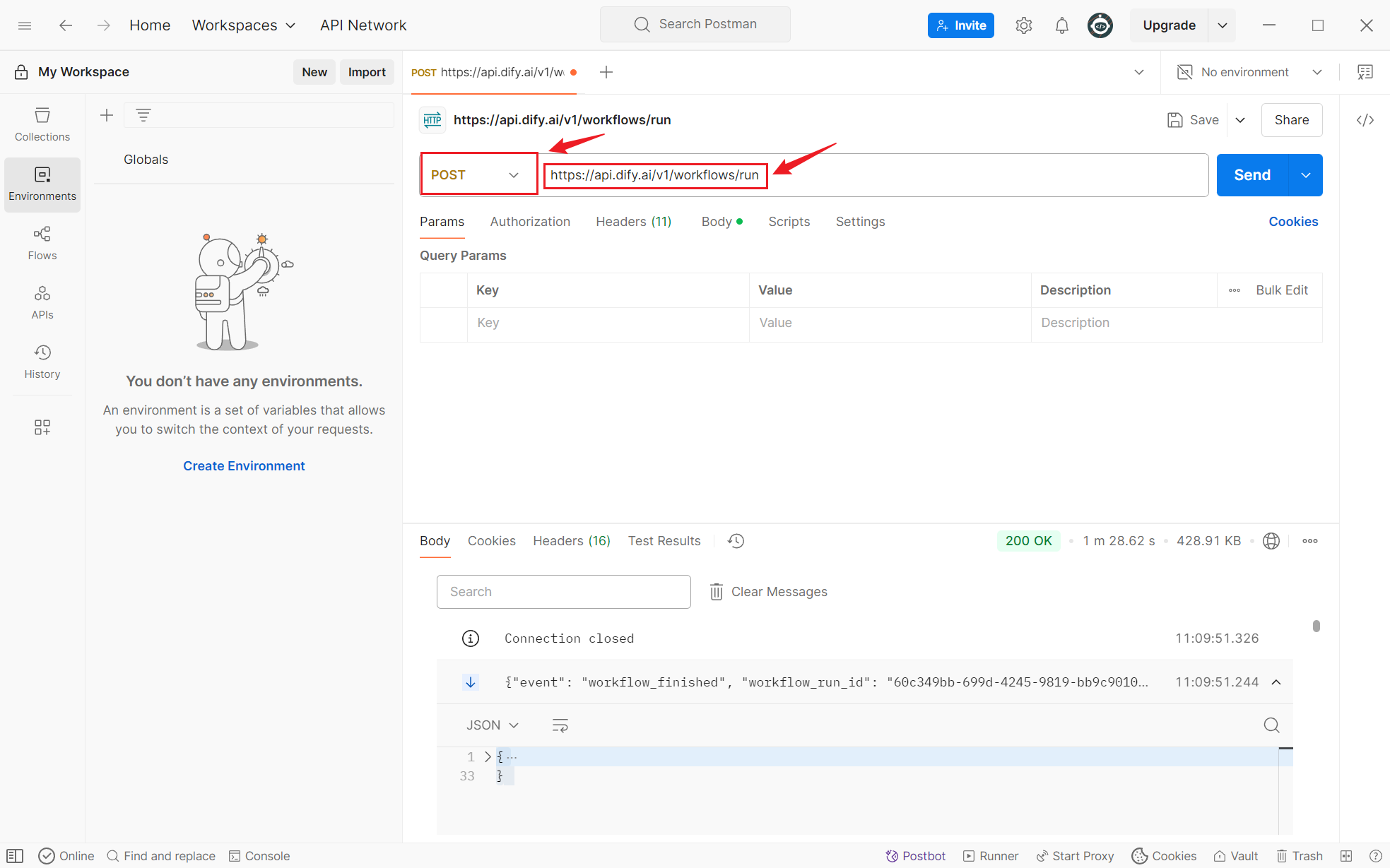The image size is (1390, 868).
Task: Open Collections in the sidebar
Action: tap(42, 124)
